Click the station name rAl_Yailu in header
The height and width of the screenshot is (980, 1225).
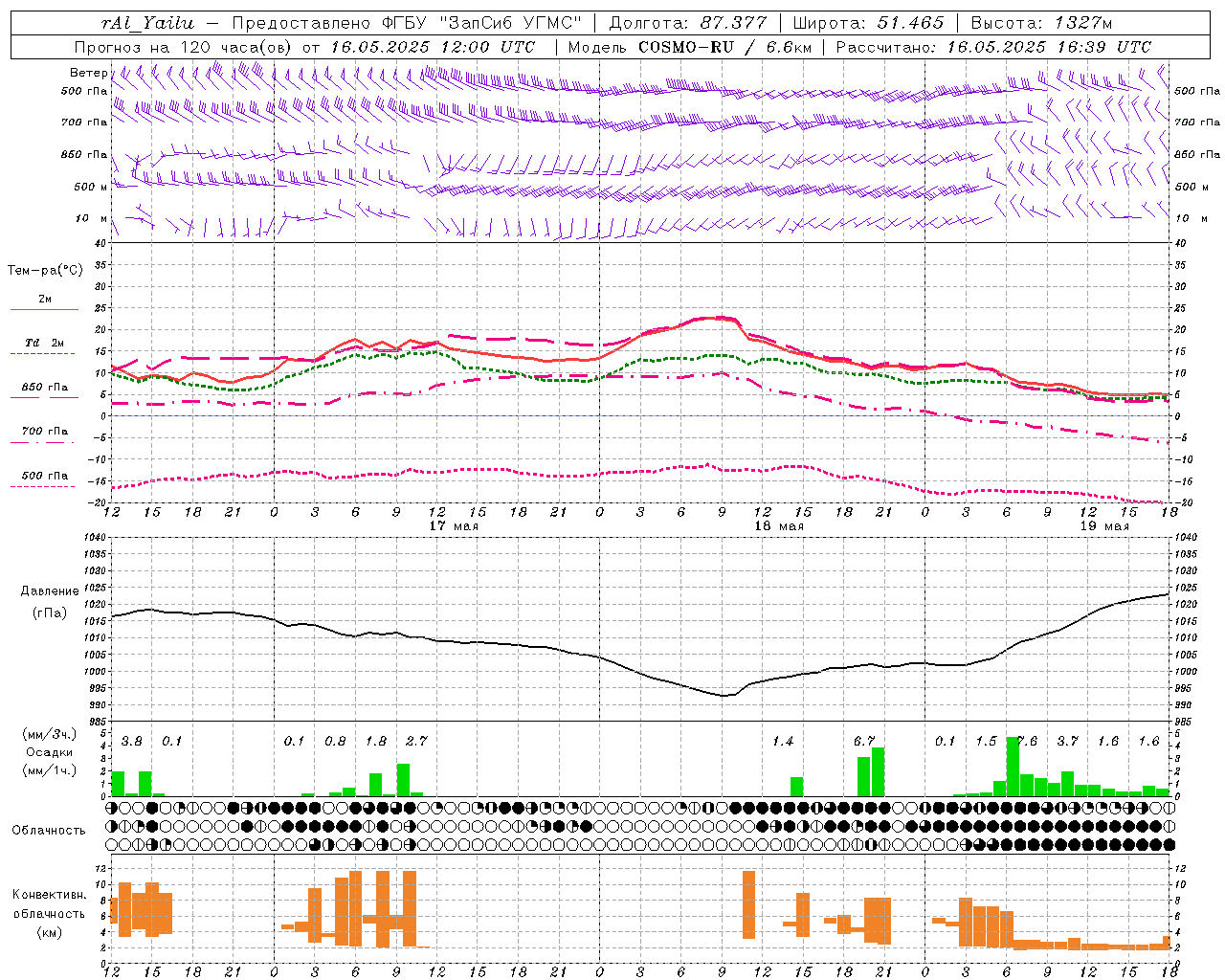coord(148,23)
